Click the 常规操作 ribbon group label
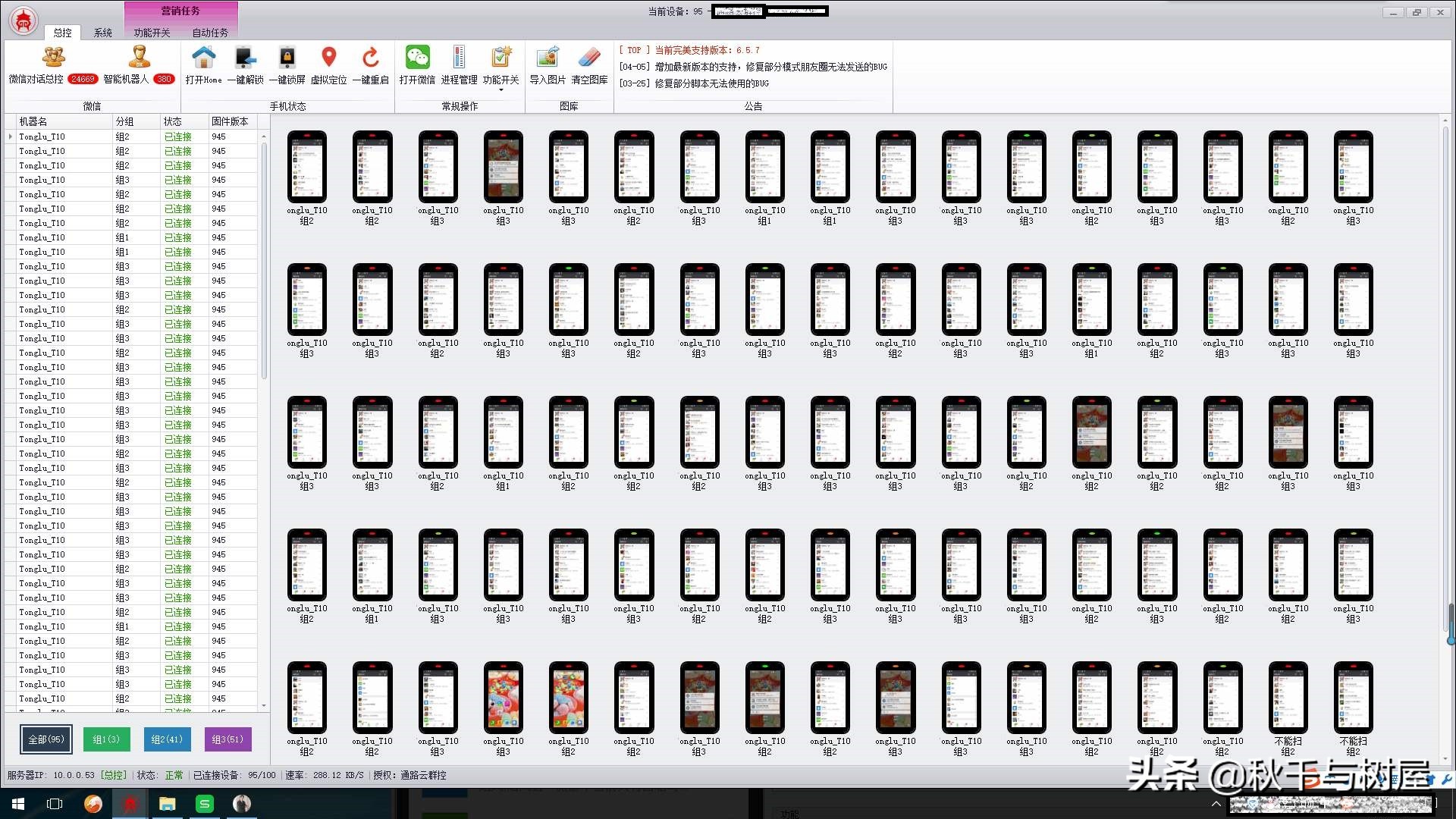 pyautogui.click(x=460, y=106)
